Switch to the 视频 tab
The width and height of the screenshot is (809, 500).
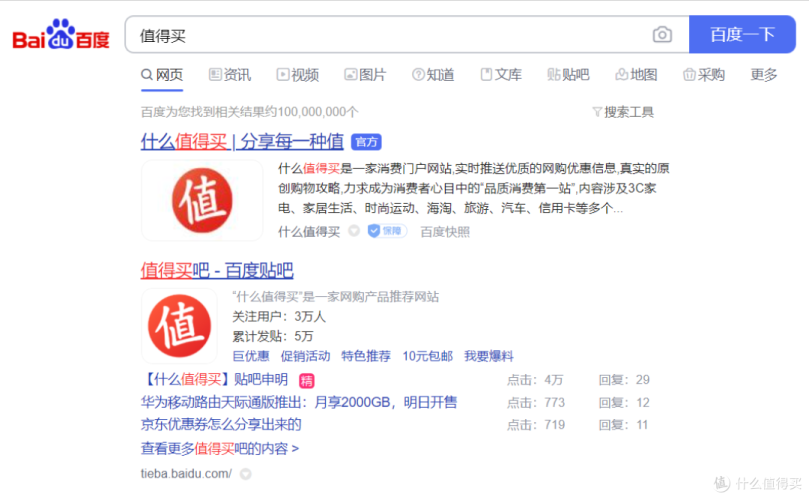[298, 75]
